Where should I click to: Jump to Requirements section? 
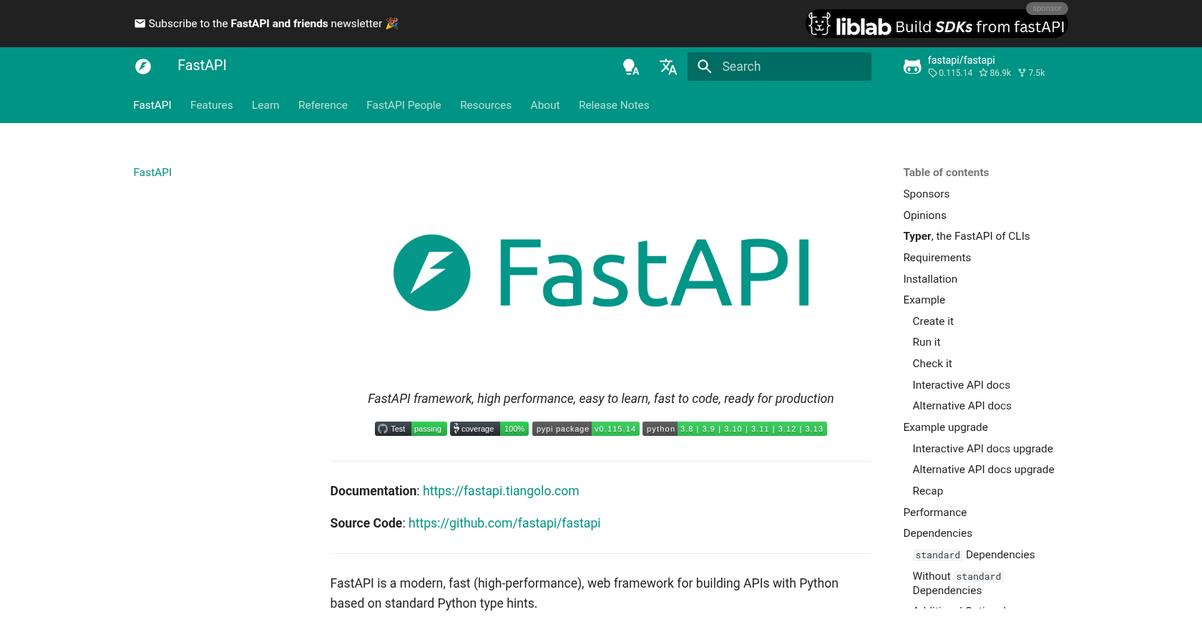[x=937, y=258]
